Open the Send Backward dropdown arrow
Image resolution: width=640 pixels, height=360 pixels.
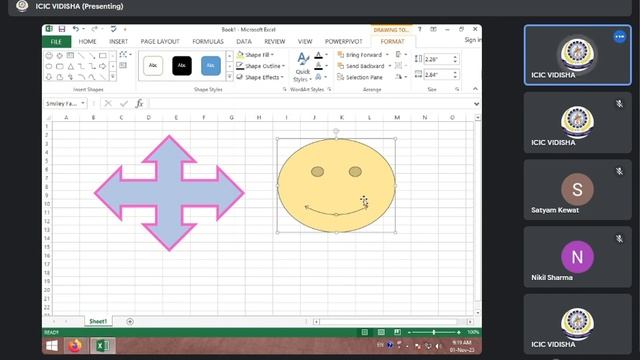click(389, 66)
